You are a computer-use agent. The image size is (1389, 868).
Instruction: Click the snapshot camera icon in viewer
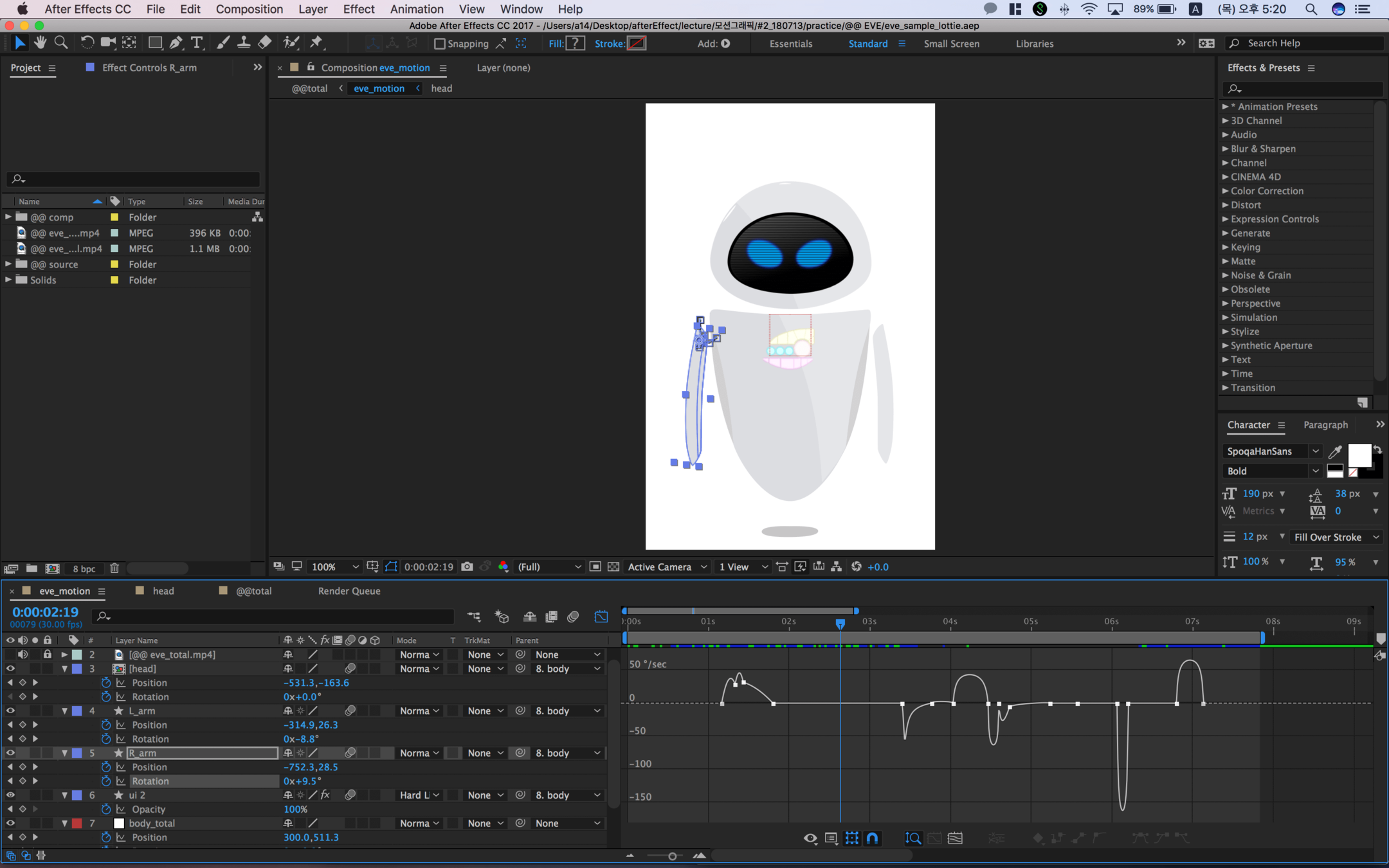click(467, 566)
